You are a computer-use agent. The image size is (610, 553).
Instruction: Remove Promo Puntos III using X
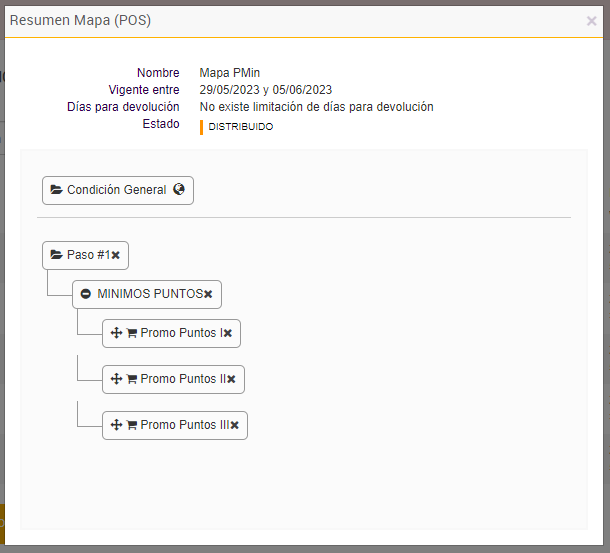tap(234, 425)
